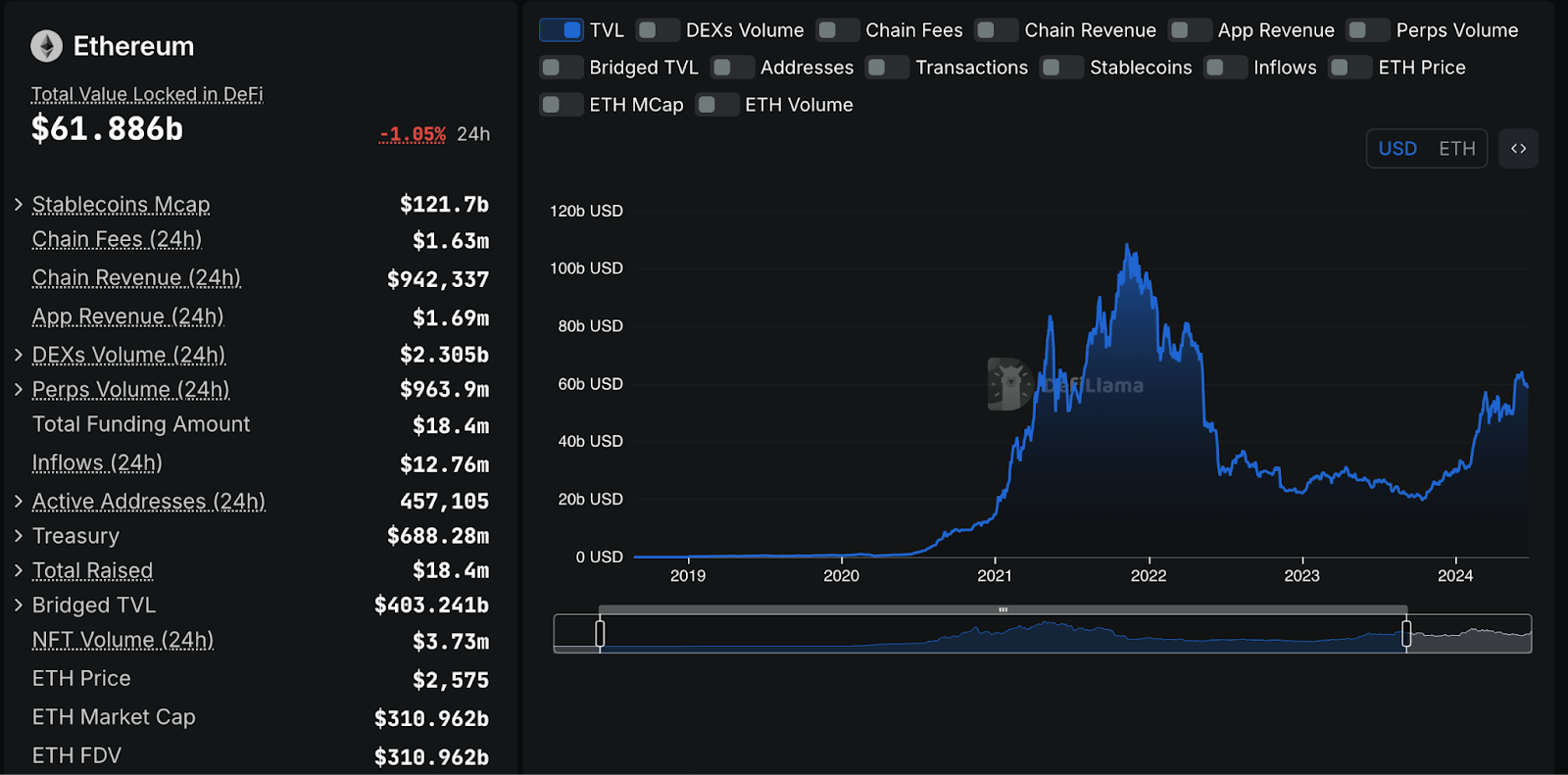The image size is (1568, 775).
Task: Click the 2022 x-axis label
Action: tap(1149, 576)
